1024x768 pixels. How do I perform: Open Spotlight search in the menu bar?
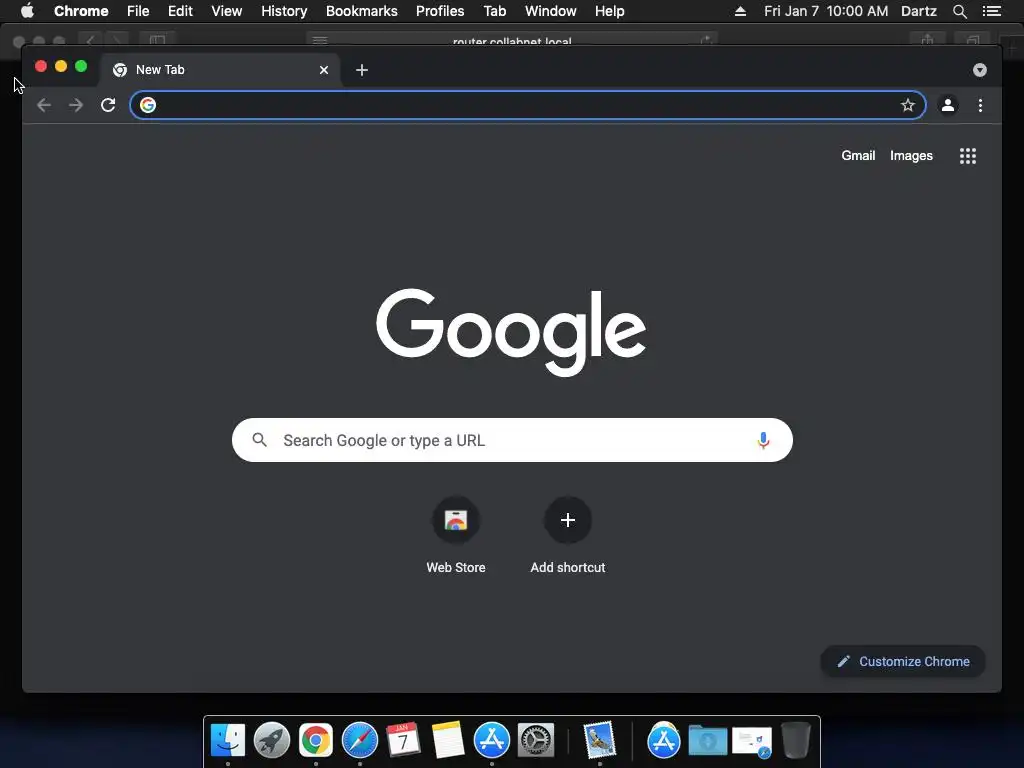pyautogui.click(x=959, y=11)
